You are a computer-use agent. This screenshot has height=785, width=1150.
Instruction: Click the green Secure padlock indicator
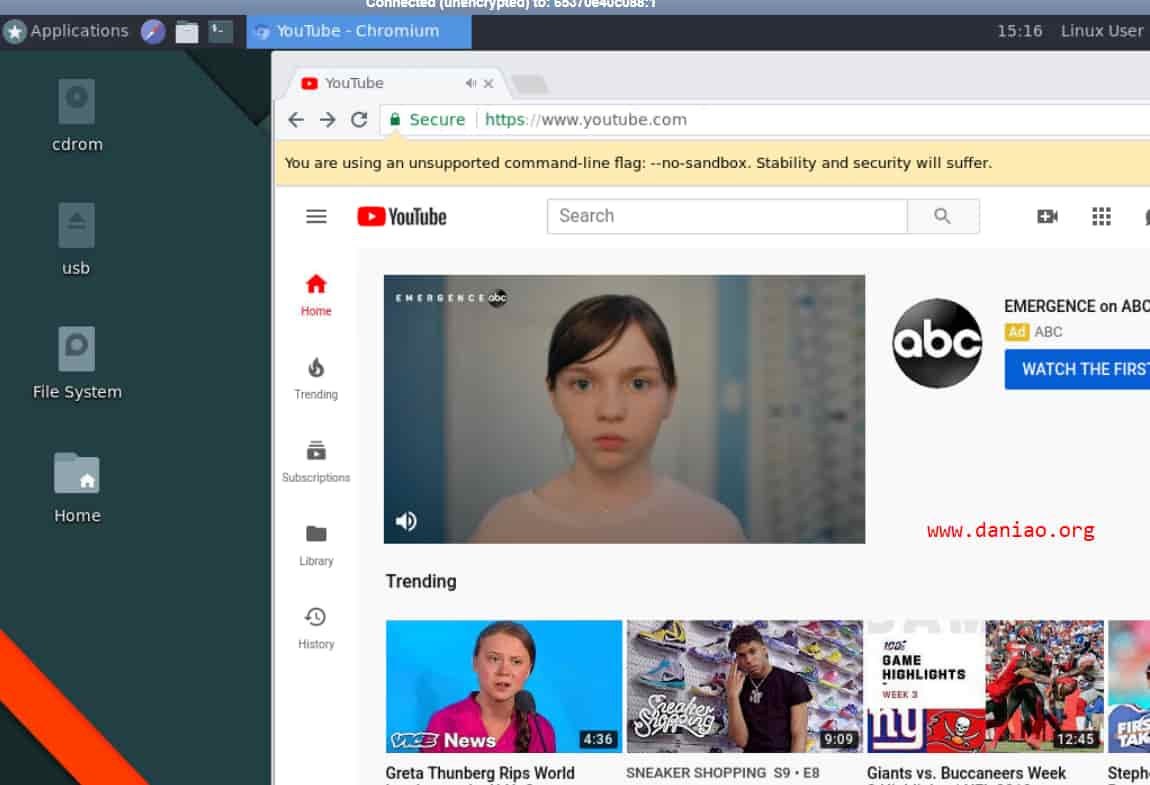coord(427,120)
